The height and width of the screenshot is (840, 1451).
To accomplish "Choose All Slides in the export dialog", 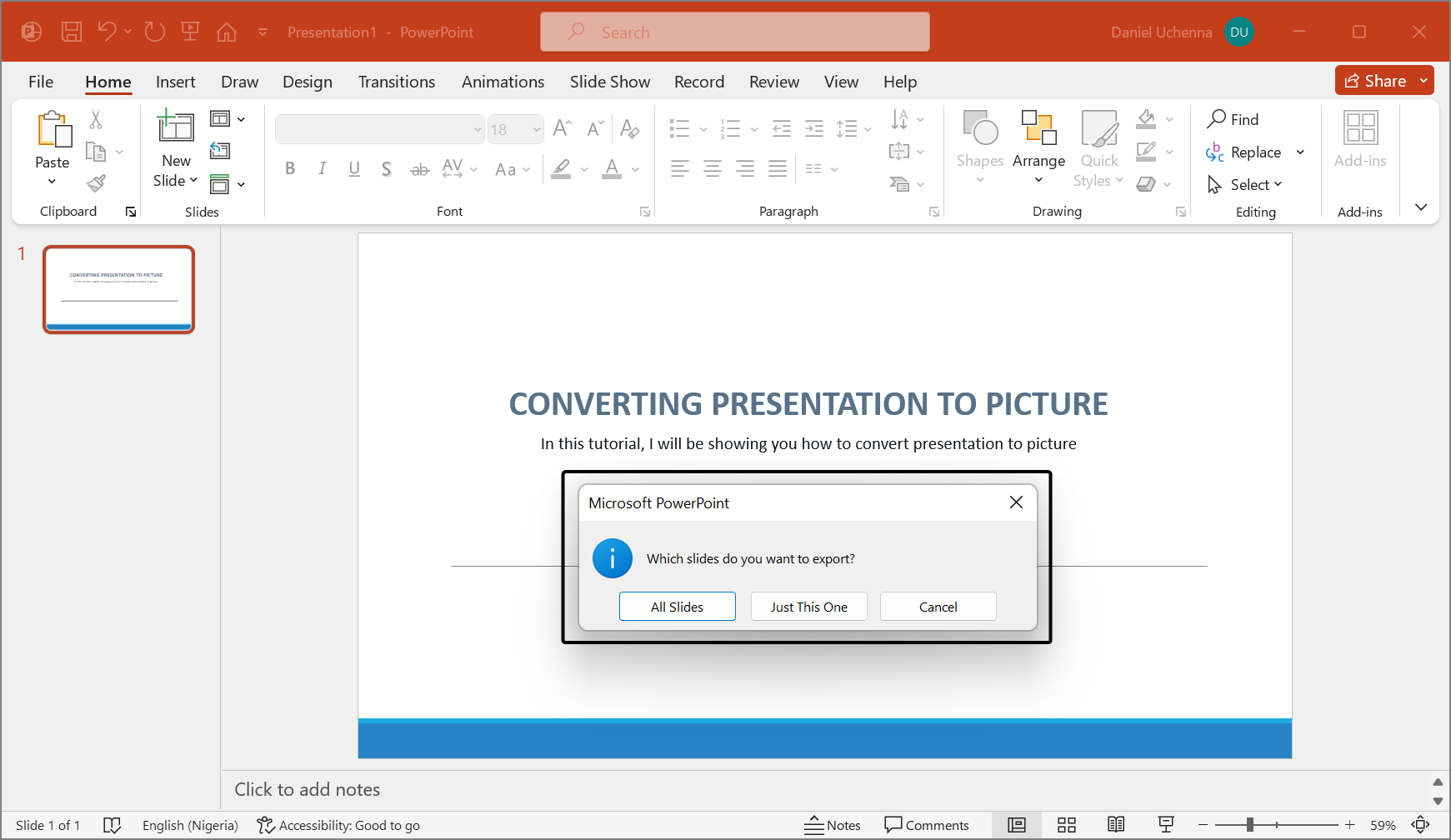I will click(677, 606).
